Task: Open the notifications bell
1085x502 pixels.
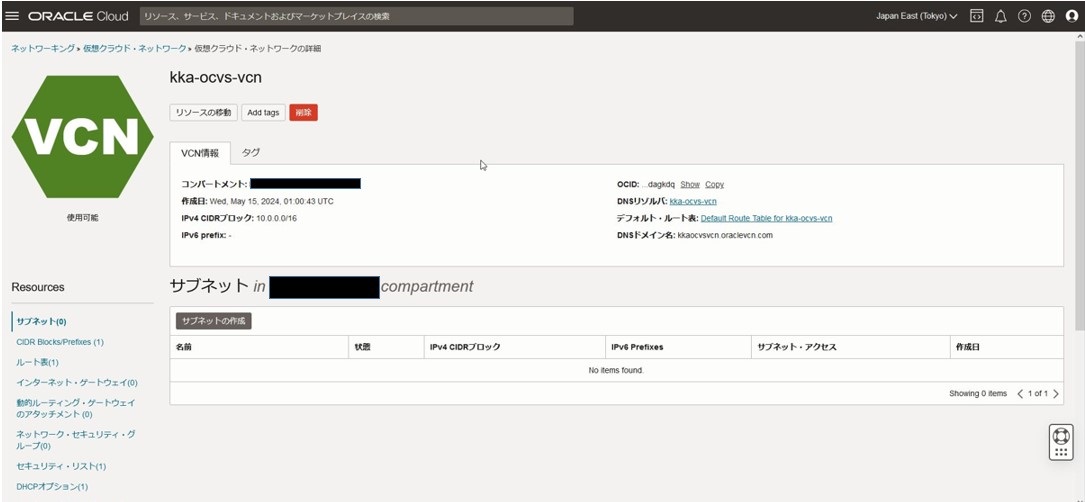Action: point(1000,16)
